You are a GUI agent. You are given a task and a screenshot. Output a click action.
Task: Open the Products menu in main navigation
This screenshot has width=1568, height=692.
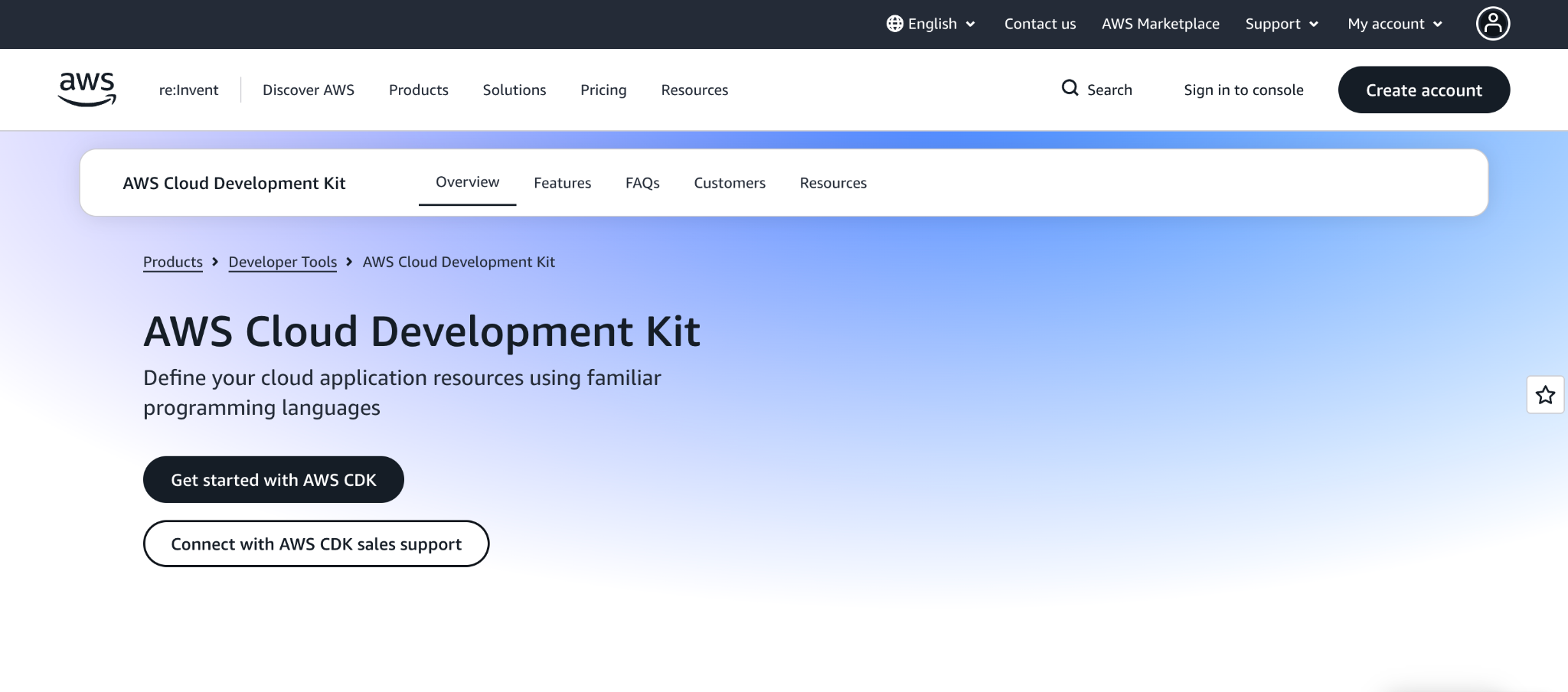tap(419, 90)
